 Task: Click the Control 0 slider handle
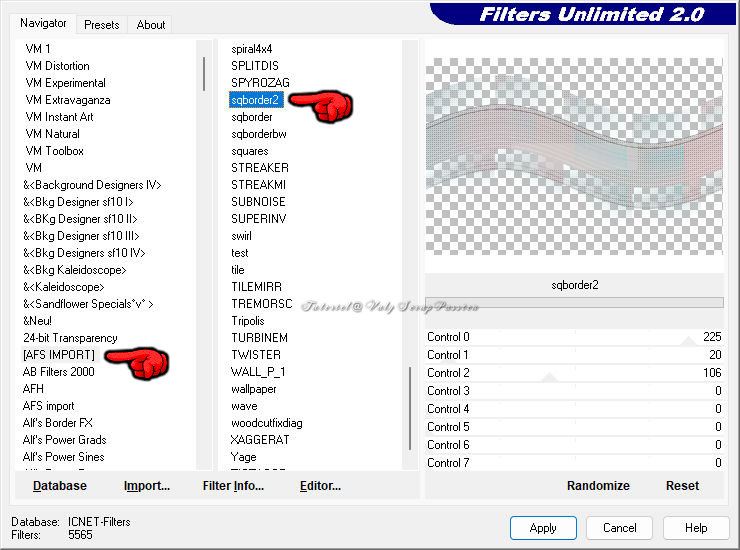688,341
